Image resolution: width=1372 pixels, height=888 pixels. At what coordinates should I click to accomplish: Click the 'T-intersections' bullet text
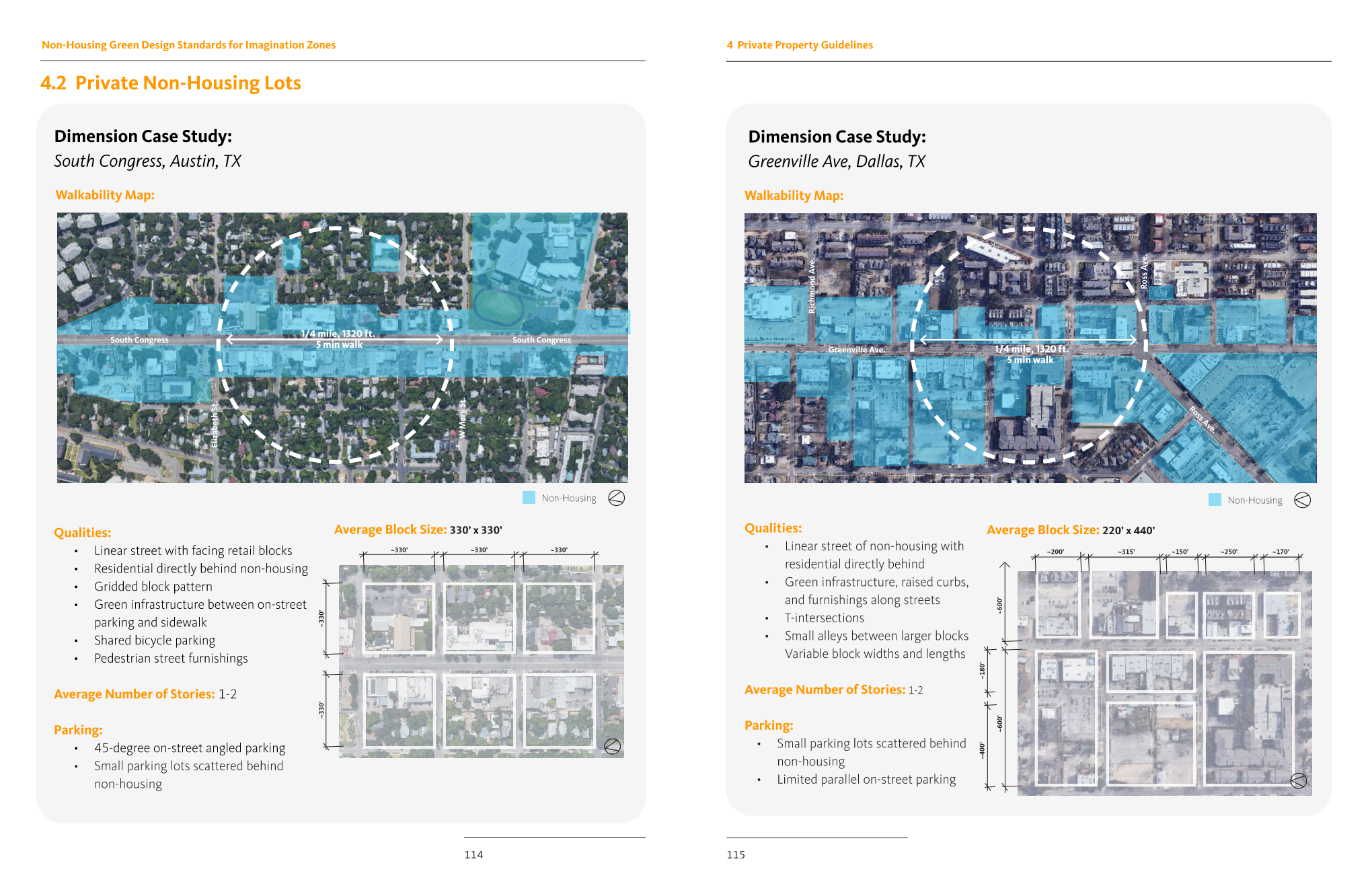pos(825,618)
